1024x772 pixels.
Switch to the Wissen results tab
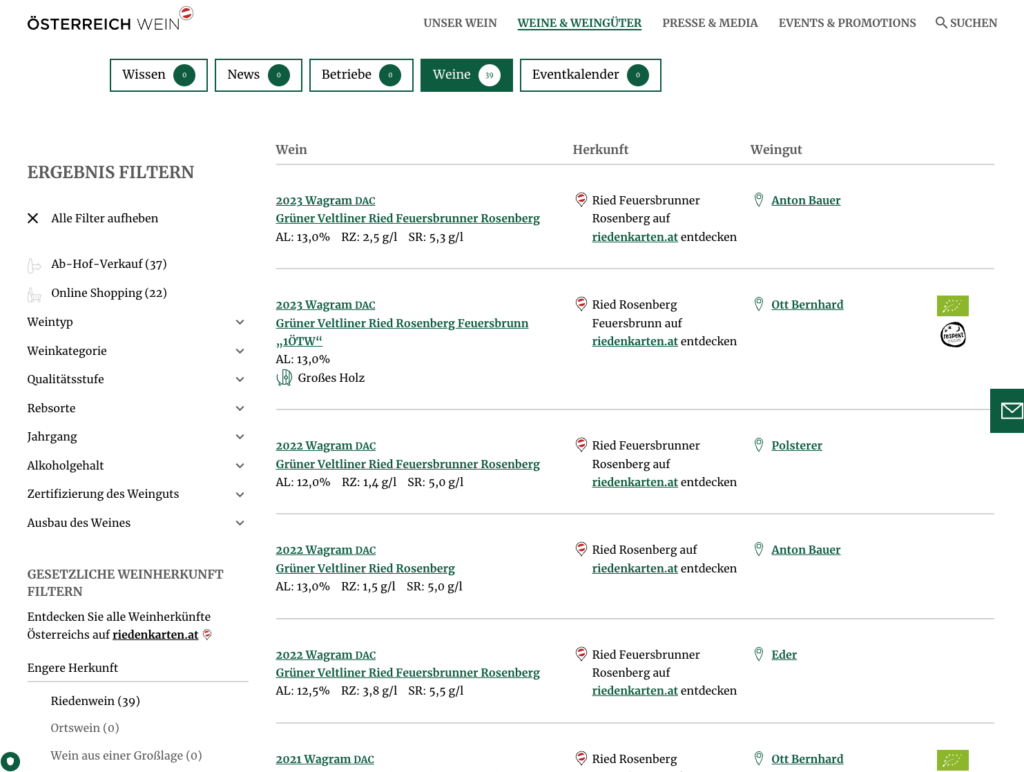[x=159, y=75]
